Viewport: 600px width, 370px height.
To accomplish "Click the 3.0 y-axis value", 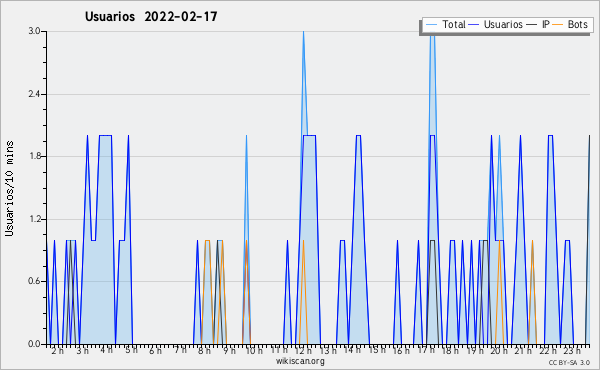I will coord(34,31).
